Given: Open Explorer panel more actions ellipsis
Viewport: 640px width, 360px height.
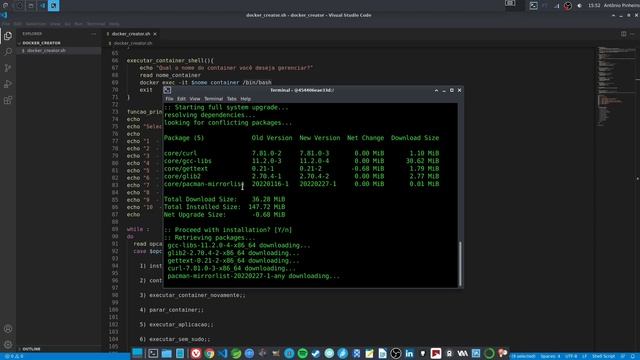Looking at the screenshot, I should 93,34.
